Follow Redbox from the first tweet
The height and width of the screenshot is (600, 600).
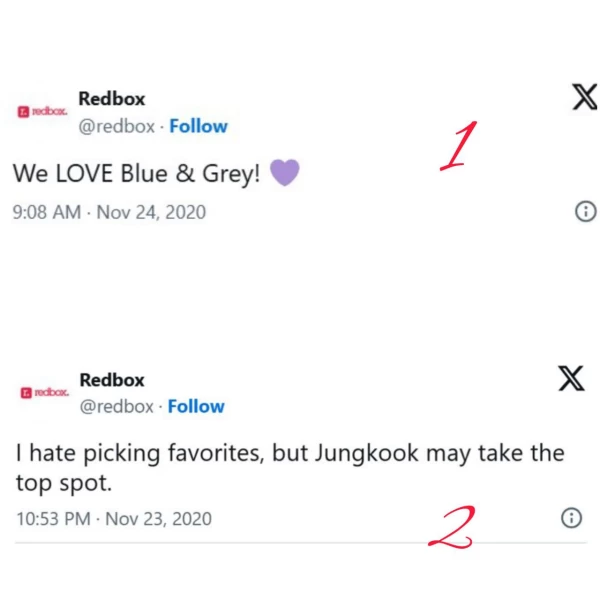(x=198, y=126)
